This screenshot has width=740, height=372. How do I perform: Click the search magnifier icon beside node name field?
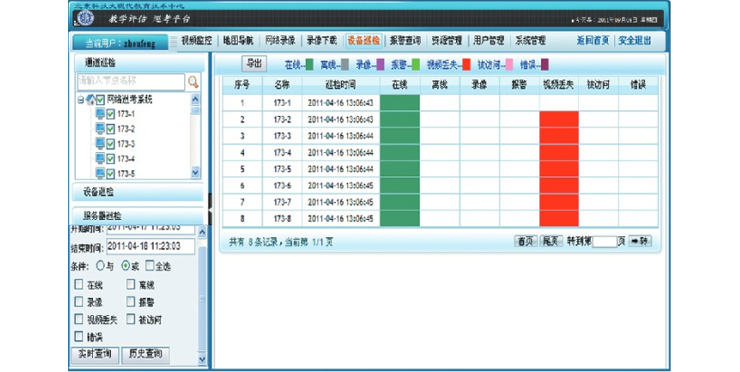click(193, 82)
